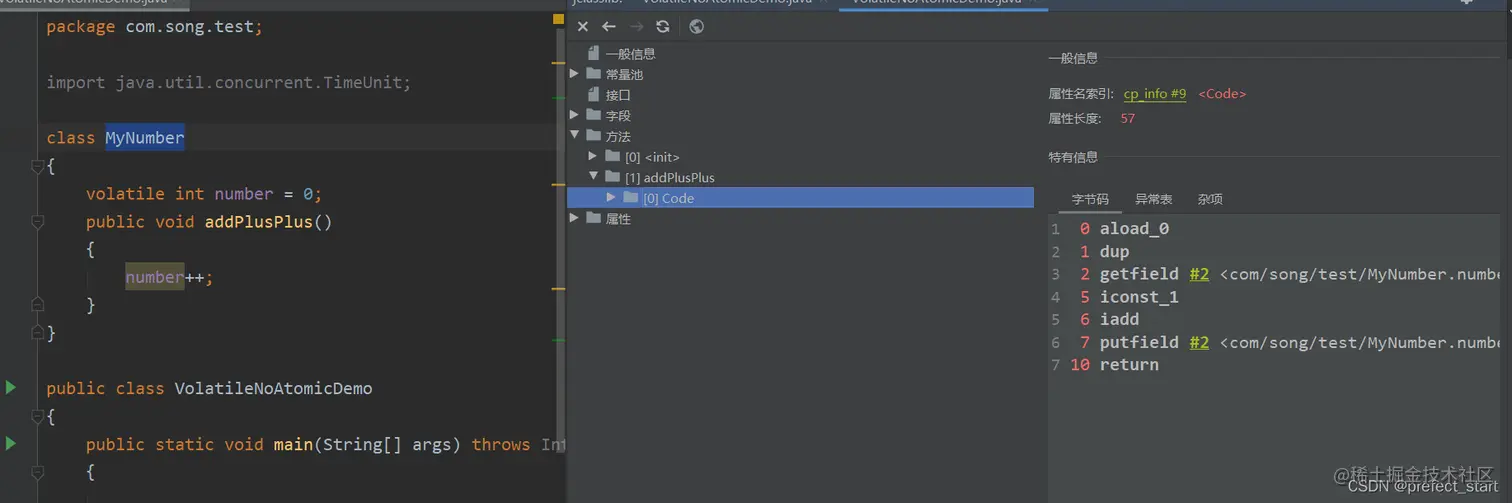
Task: Click the VolatileNoAtomicDemo class name in the editor
Action: [x=273, y=388]
